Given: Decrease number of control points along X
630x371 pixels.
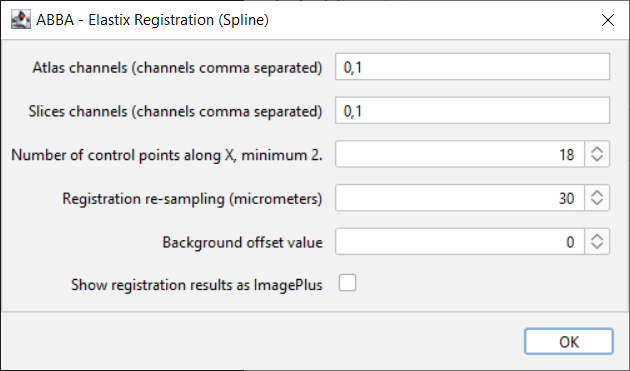Looking at the screenshot, I should [x=597, y=160].
